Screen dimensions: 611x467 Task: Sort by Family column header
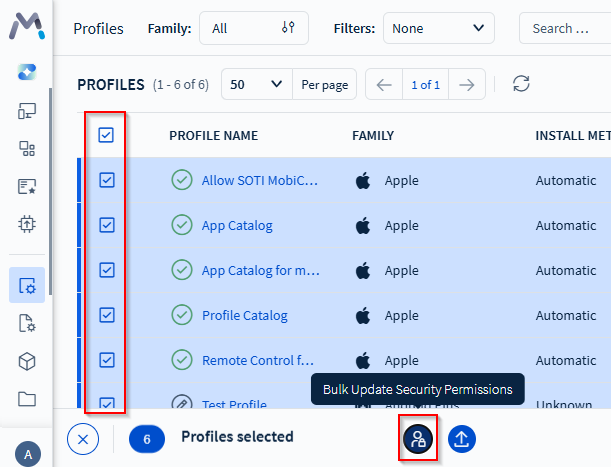pos(373,135)
